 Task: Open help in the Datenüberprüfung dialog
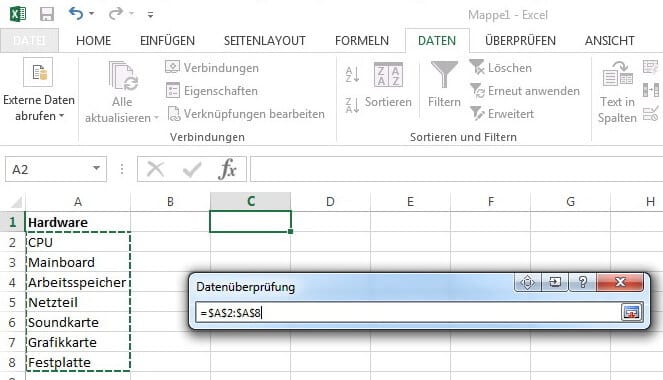click(x=583, y=282)
